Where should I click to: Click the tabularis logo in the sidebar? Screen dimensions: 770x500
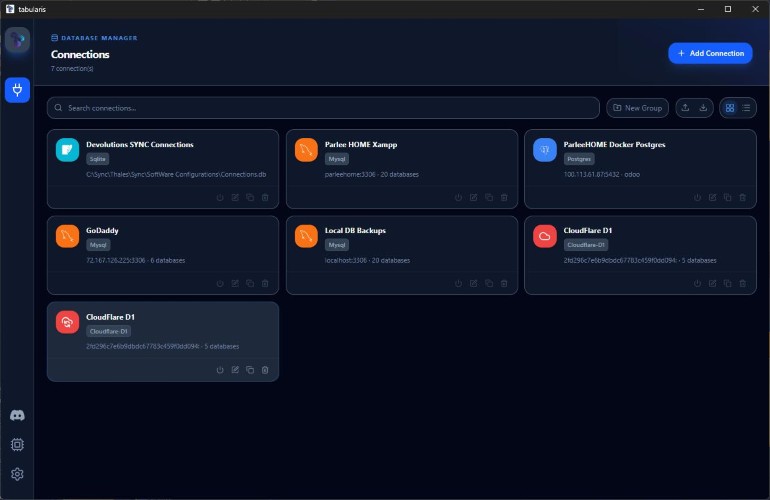click(x=17, y=40)
